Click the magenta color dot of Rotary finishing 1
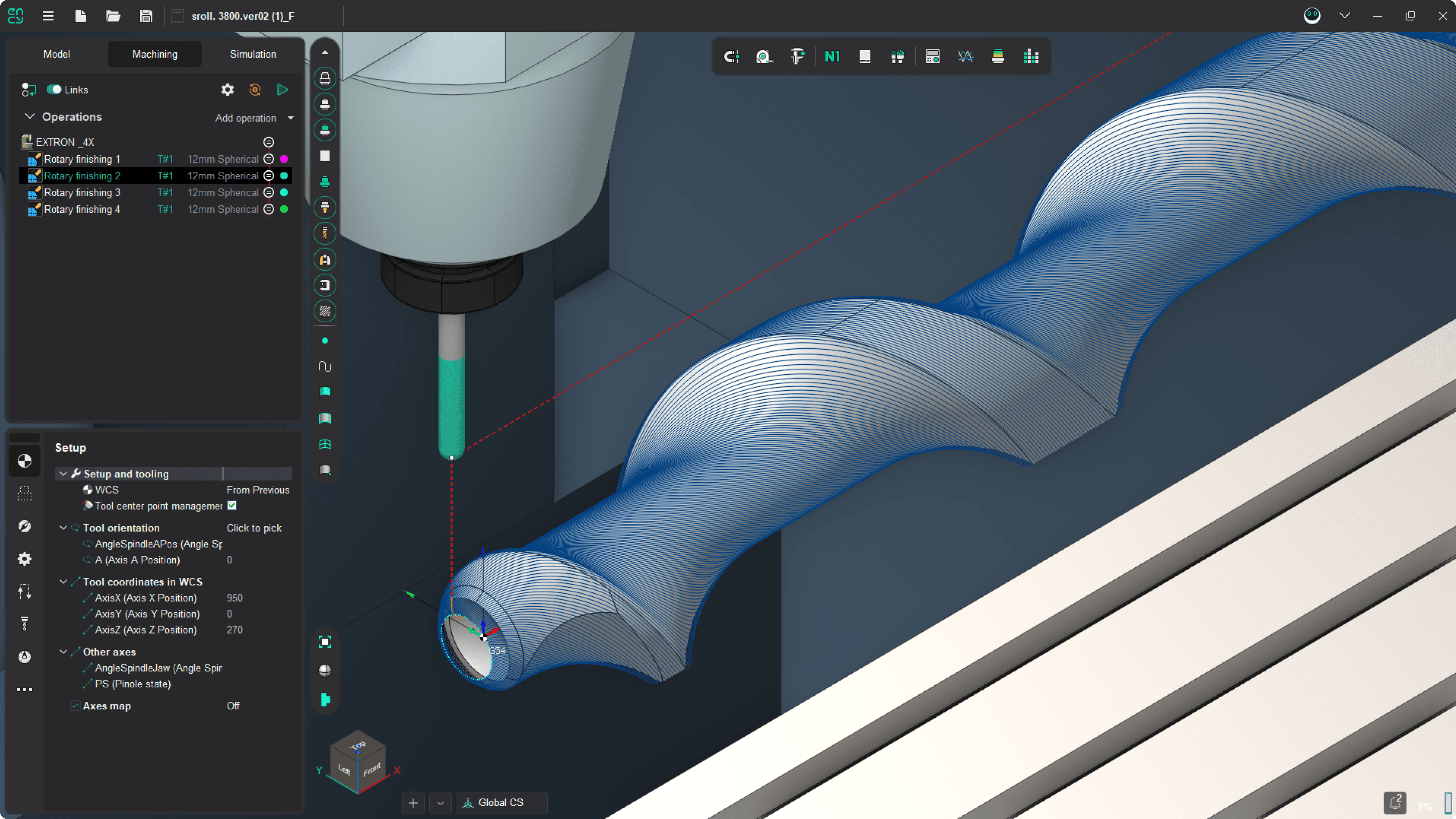This screenshot has width=1456, height=819. [x=284, y=159]
